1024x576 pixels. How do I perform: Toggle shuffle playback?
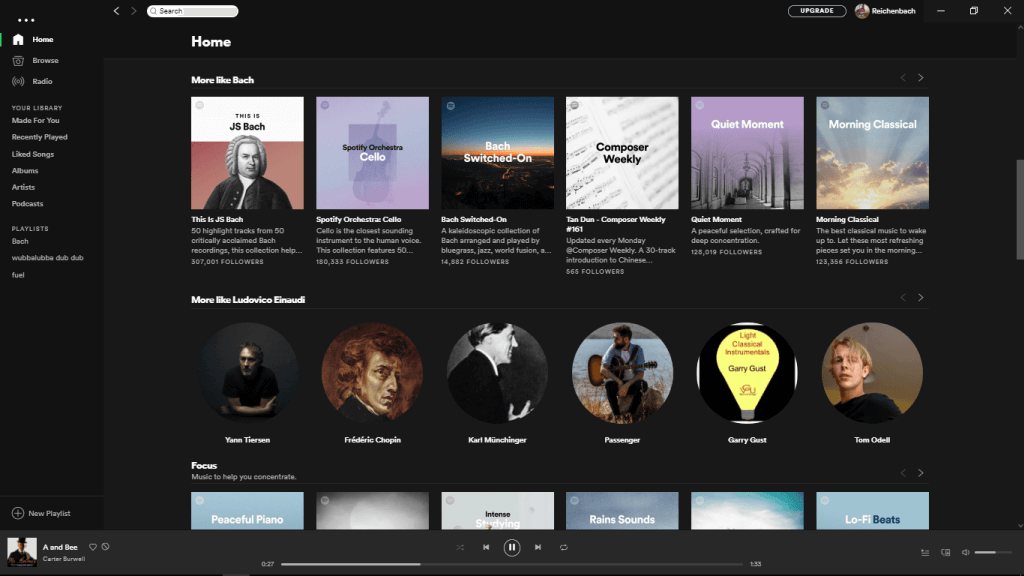pyautogui.click(x=460, y=547)
